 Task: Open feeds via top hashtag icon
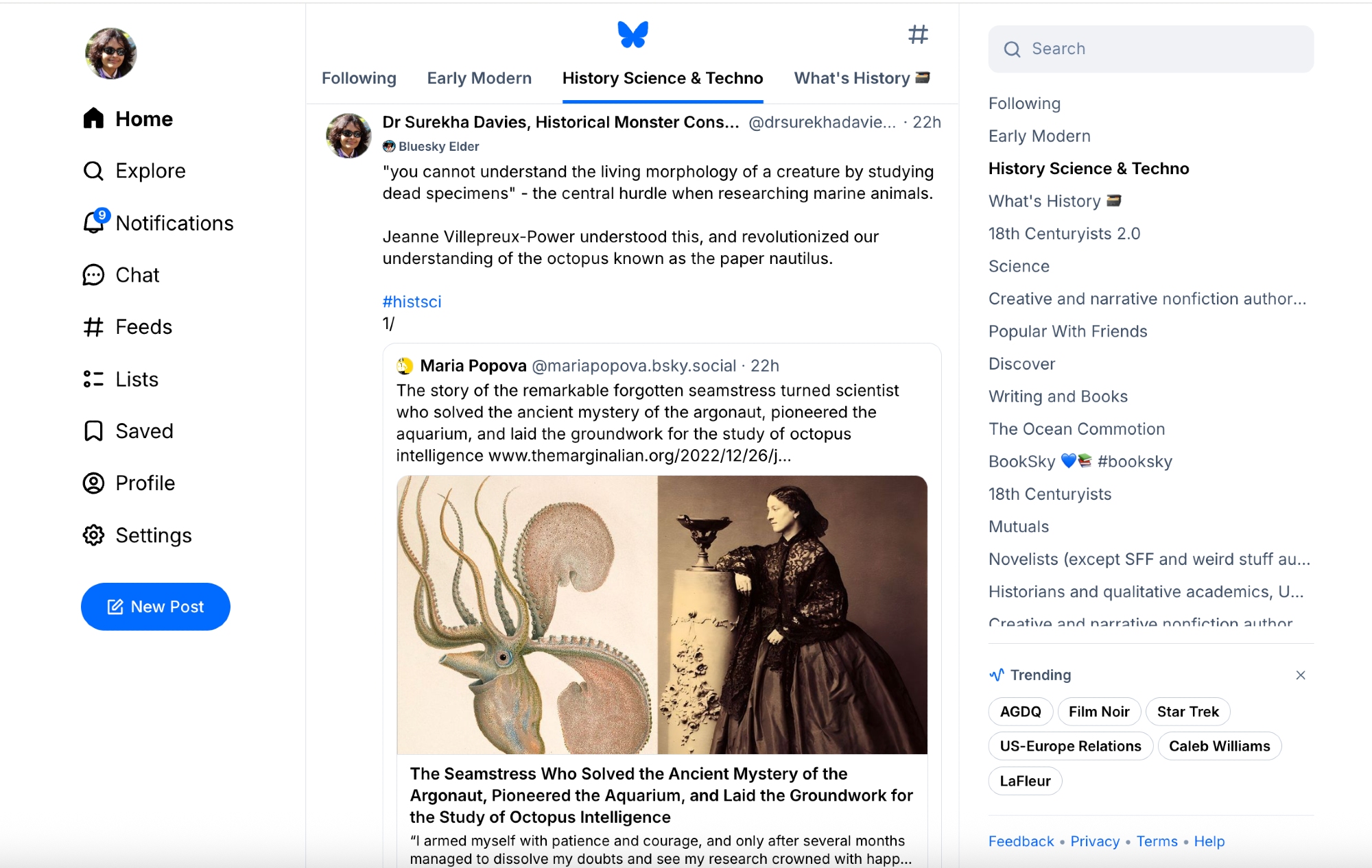tap(918, 34)
